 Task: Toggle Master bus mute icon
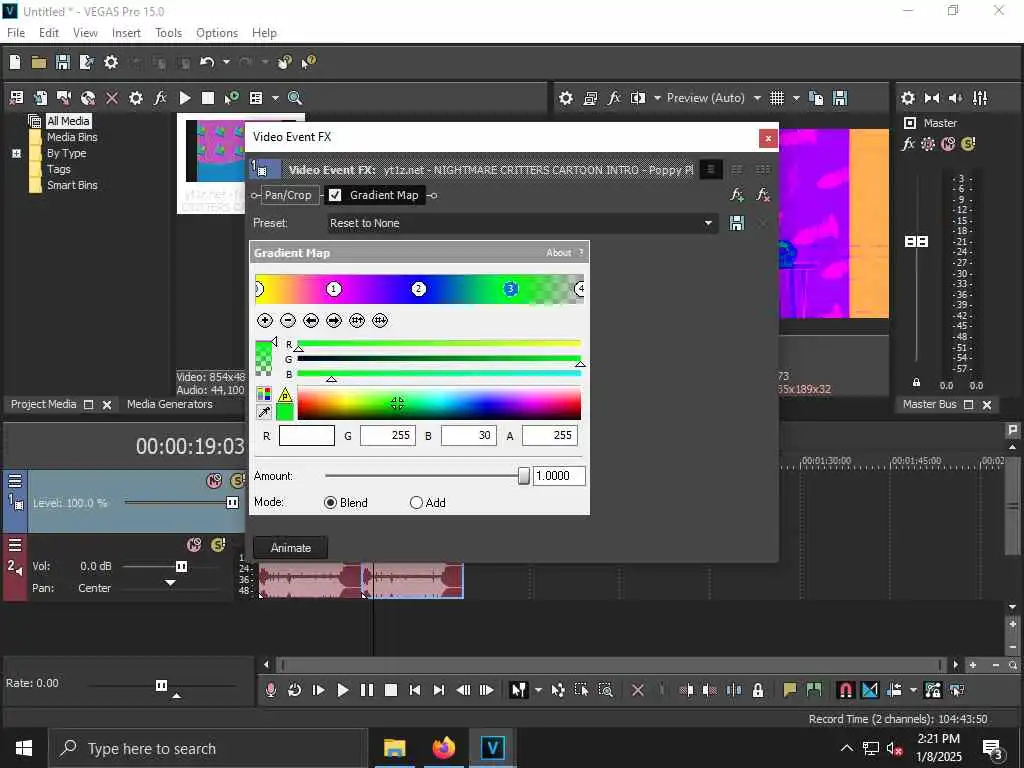[948, 144]
